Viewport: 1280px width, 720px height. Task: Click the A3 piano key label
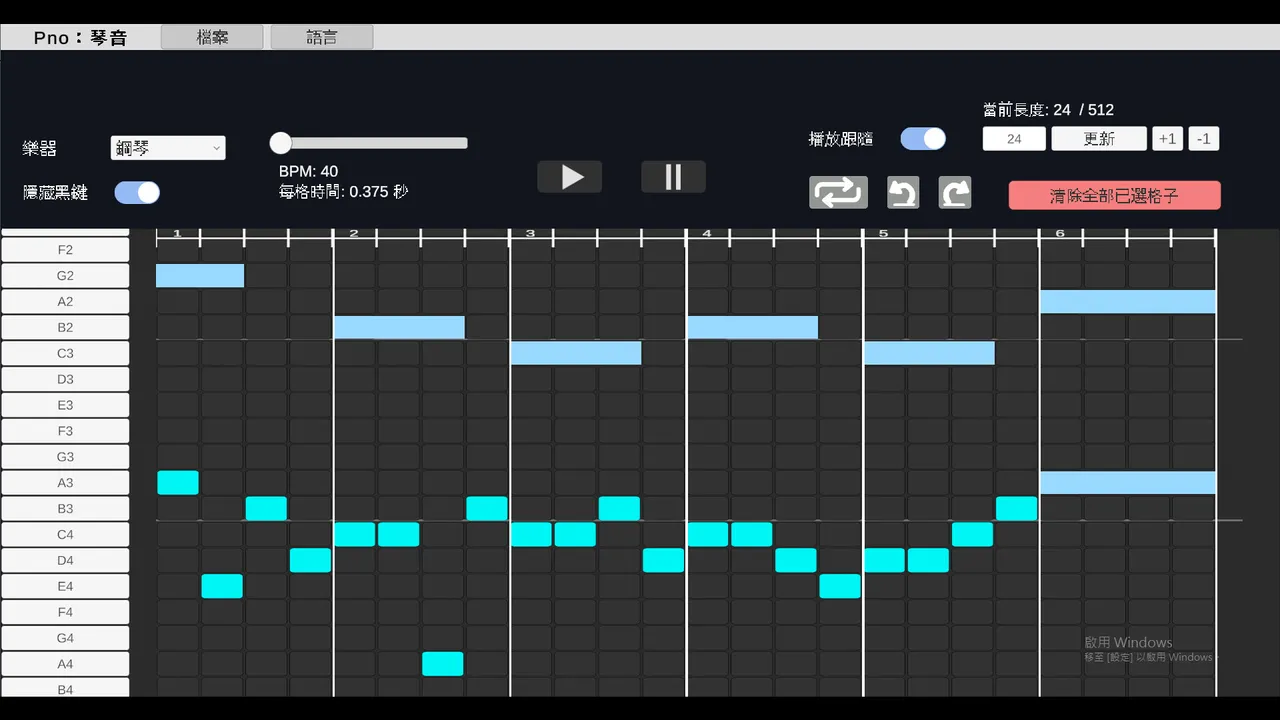[65, 483]
